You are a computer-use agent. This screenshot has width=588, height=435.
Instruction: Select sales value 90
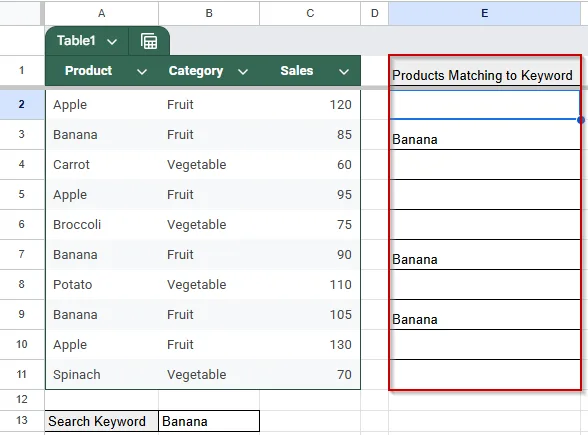pyautogui.click(x=310, y=255)
